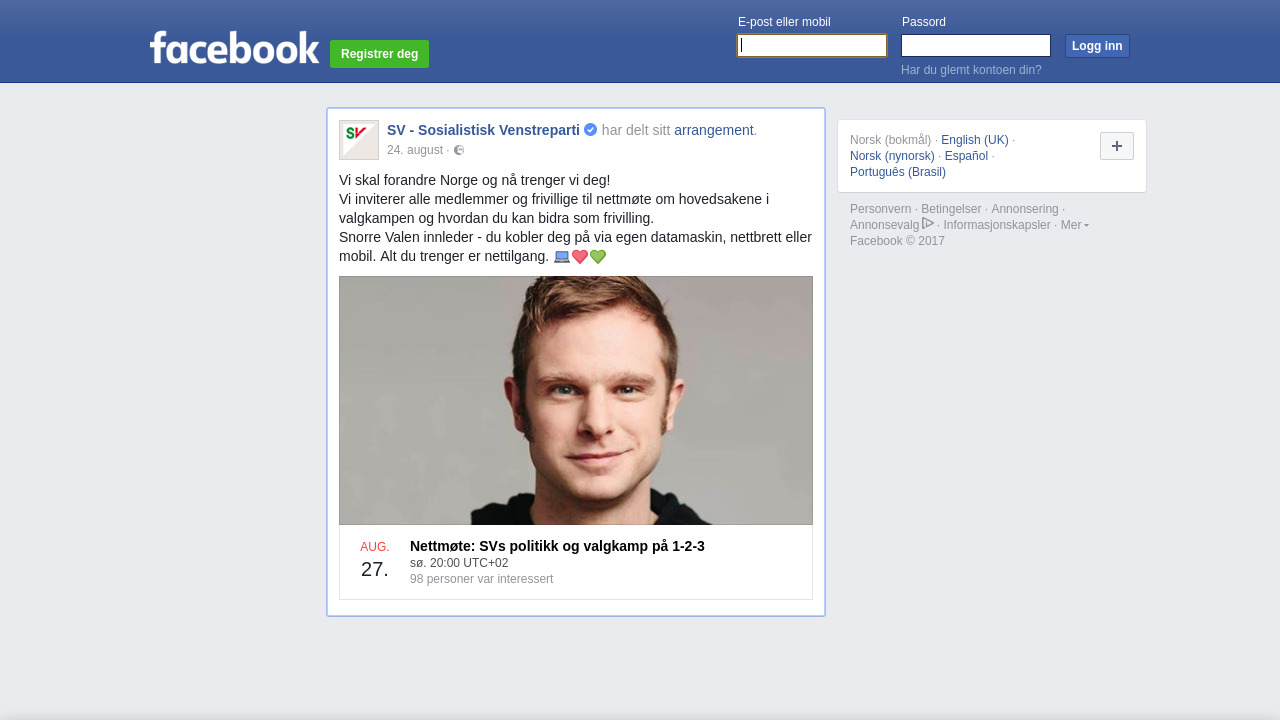
Task: Open the Nettmøte event title
Action: (x=557, y=546)
